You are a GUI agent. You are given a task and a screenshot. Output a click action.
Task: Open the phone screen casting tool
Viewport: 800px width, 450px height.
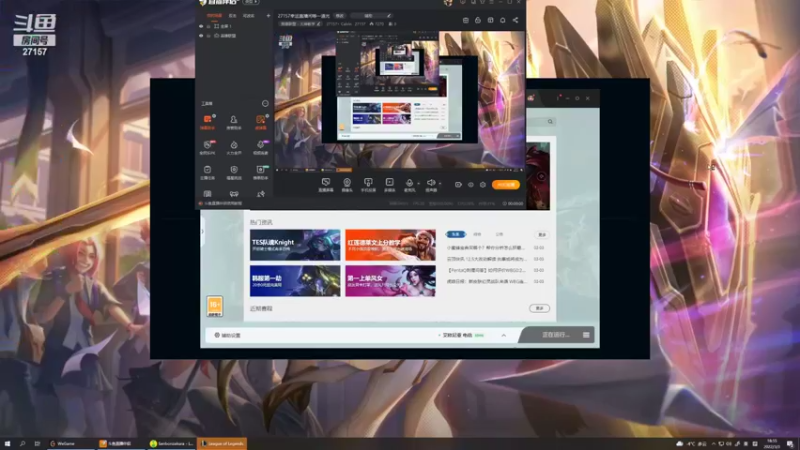point(368,184)
